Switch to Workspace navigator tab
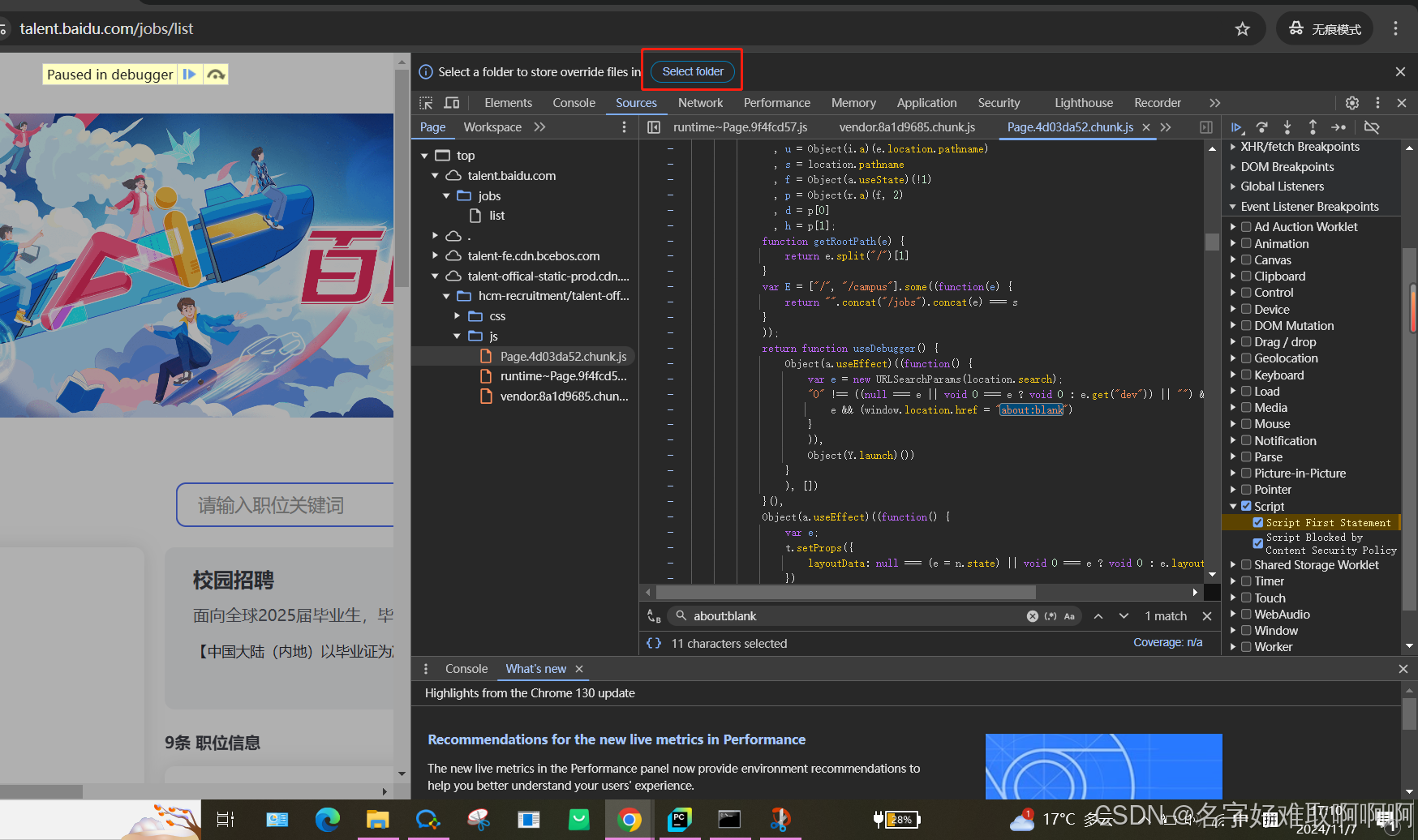1418x840 pixels. pos(492,127)
